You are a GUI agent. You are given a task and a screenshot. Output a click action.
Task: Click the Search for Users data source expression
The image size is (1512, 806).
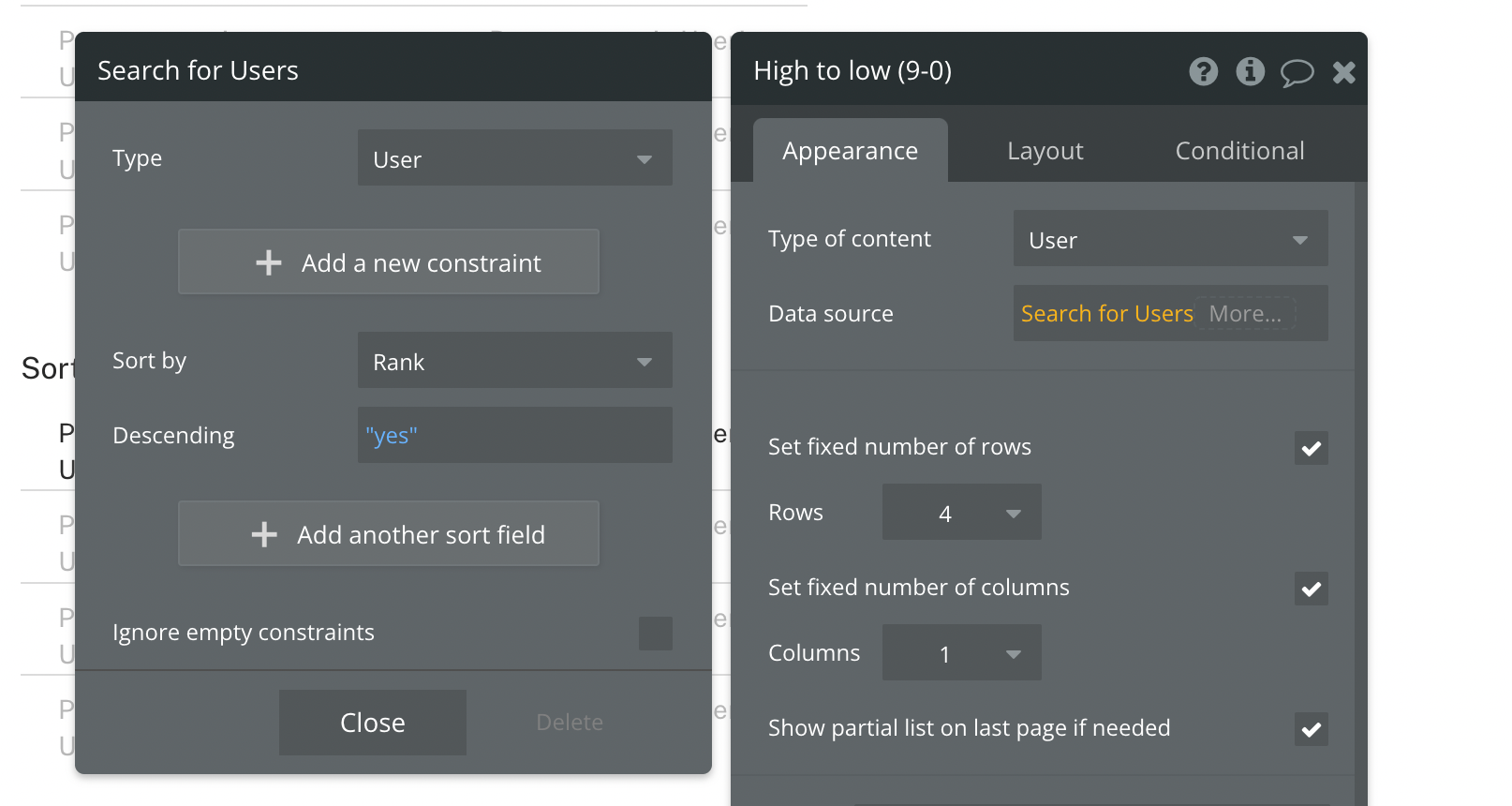1107,313
